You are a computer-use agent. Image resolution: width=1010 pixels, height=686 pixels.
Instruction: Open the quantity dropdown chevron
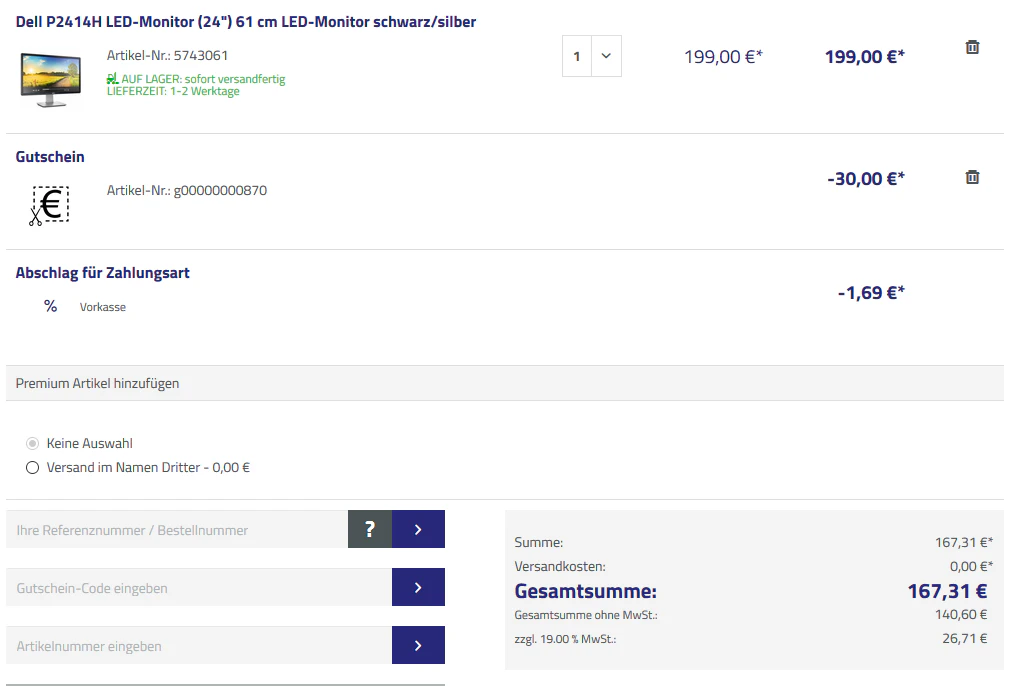coord(606,56)
